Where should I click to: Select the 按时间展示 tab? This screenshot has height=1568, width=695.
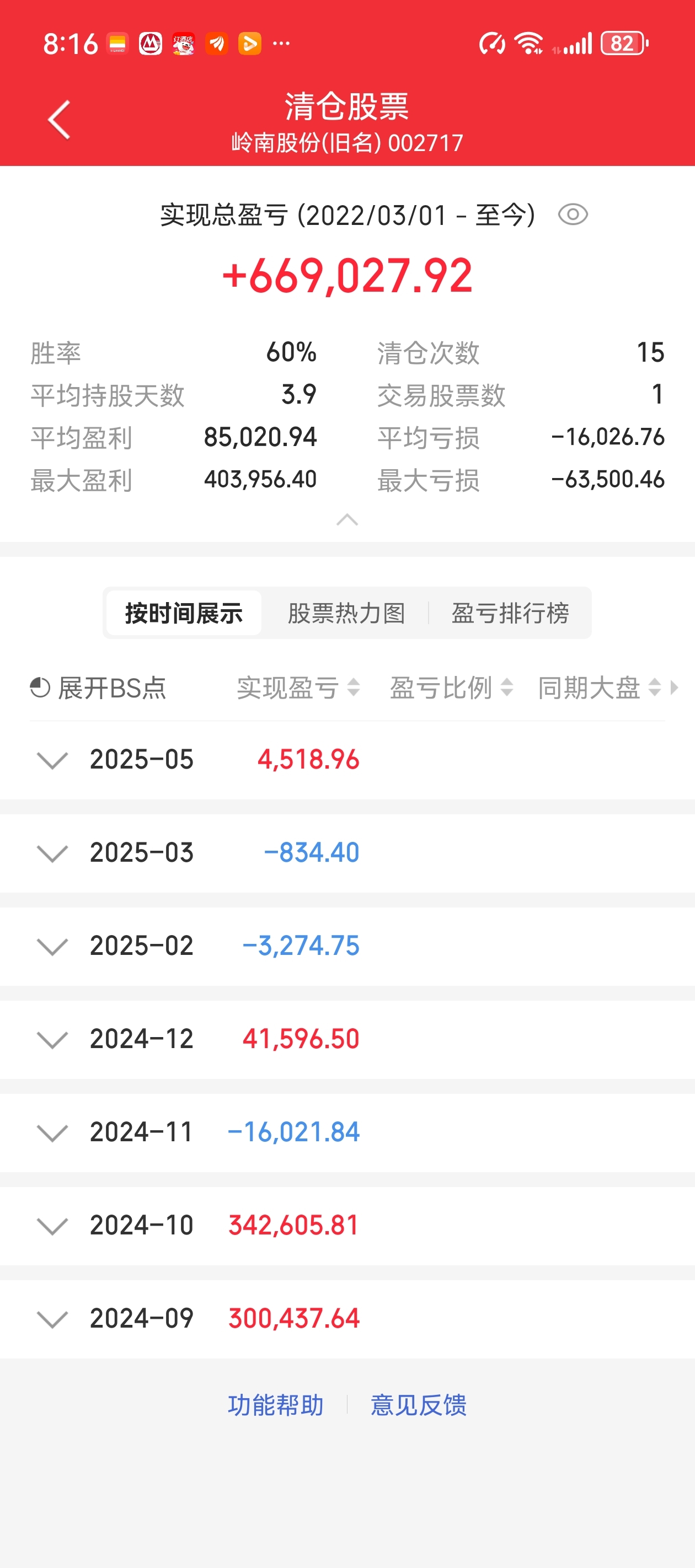(x=184, y=613)
